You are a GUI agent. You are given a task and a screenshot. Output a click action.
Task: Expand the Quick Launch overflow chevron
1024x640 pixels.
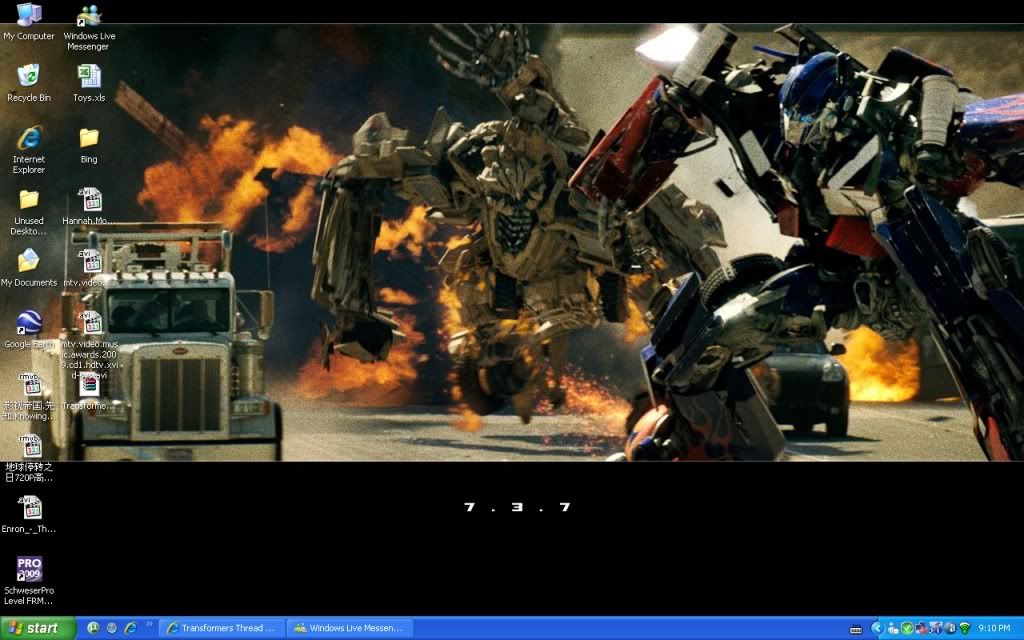(x=150, y=625)
